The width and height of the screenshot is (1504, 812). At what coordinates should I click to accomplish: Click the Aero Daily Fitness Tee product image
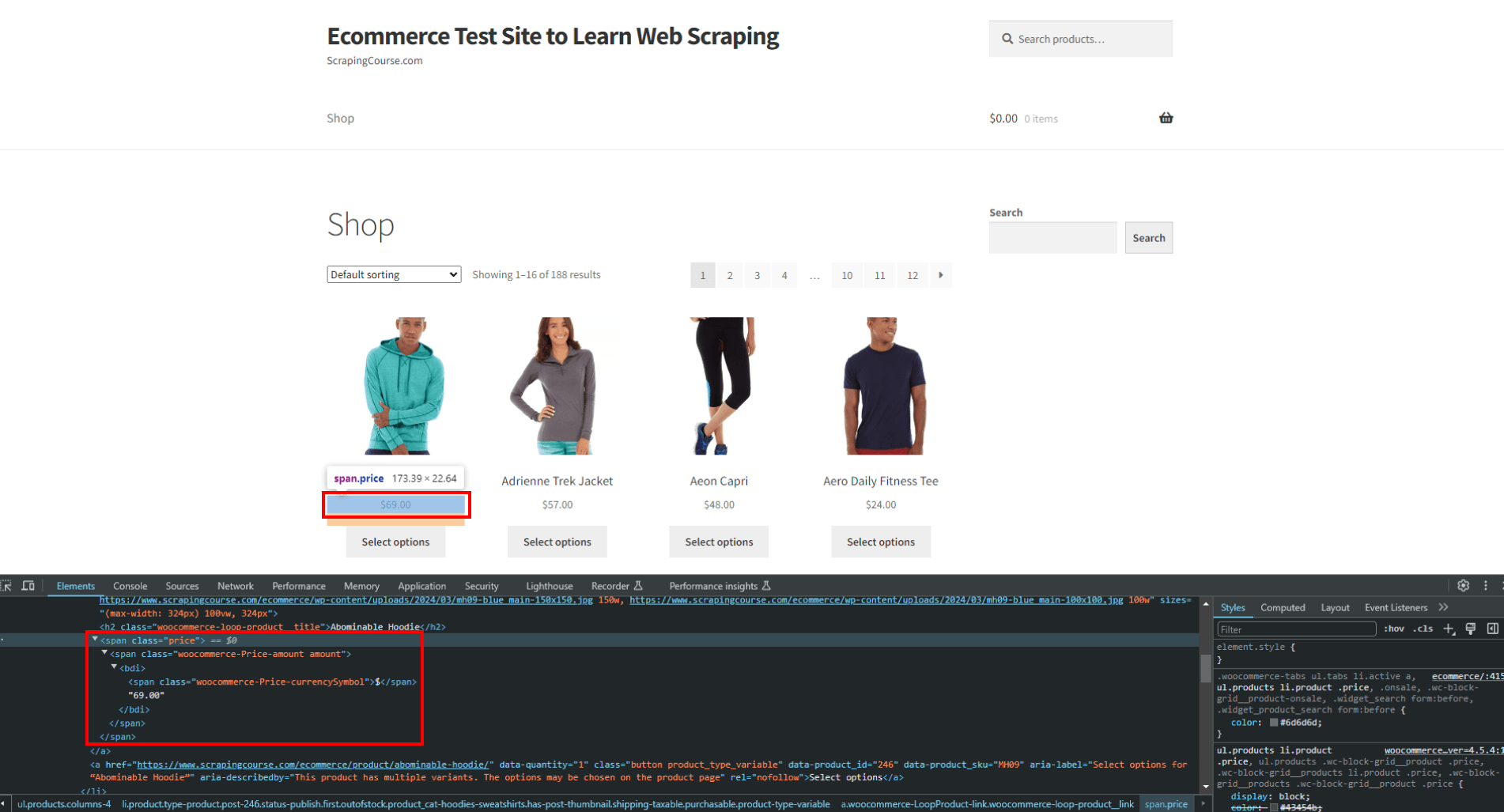883,386
